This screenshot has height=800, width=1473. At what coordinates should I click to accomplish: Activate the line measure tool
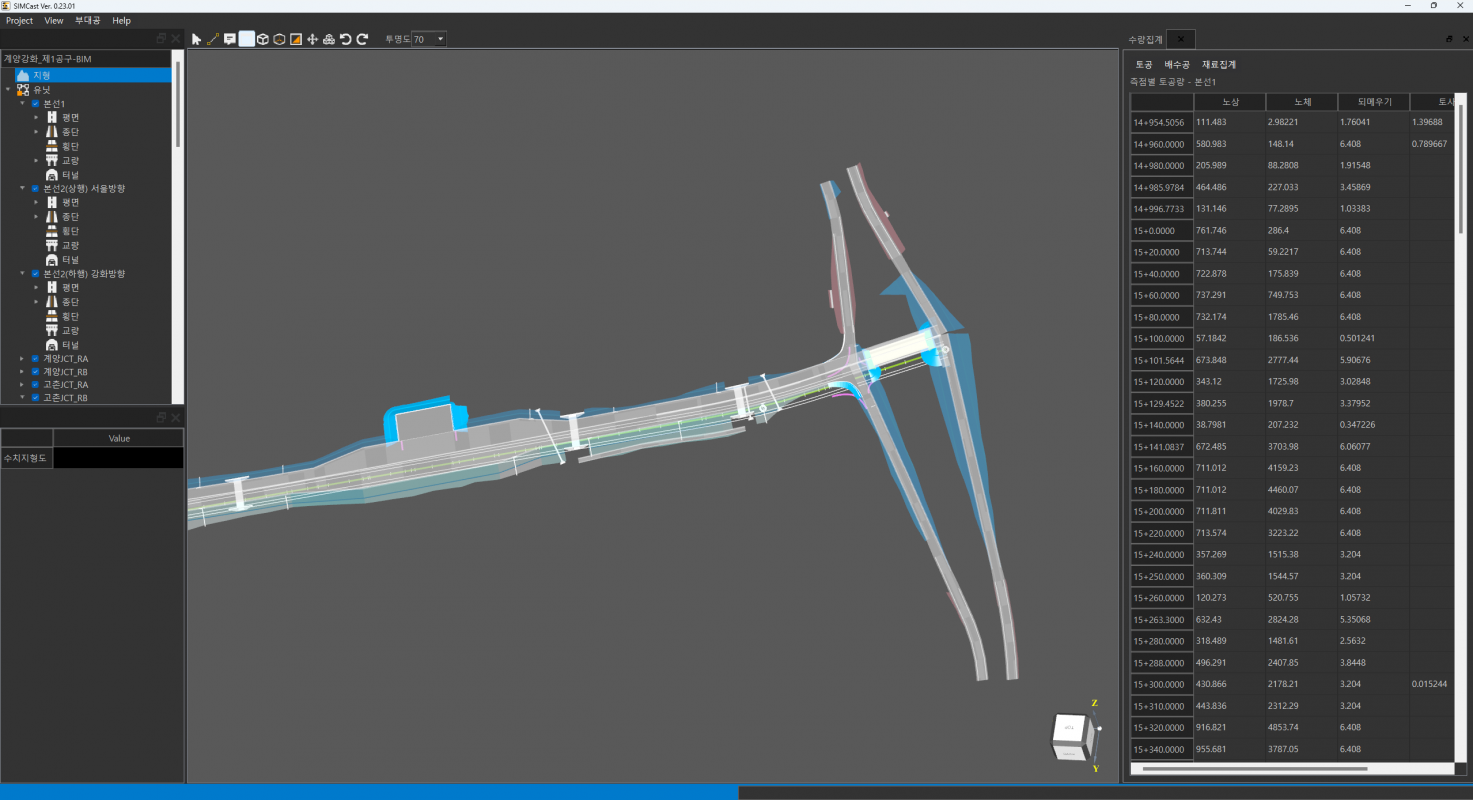tap(213, 39)
